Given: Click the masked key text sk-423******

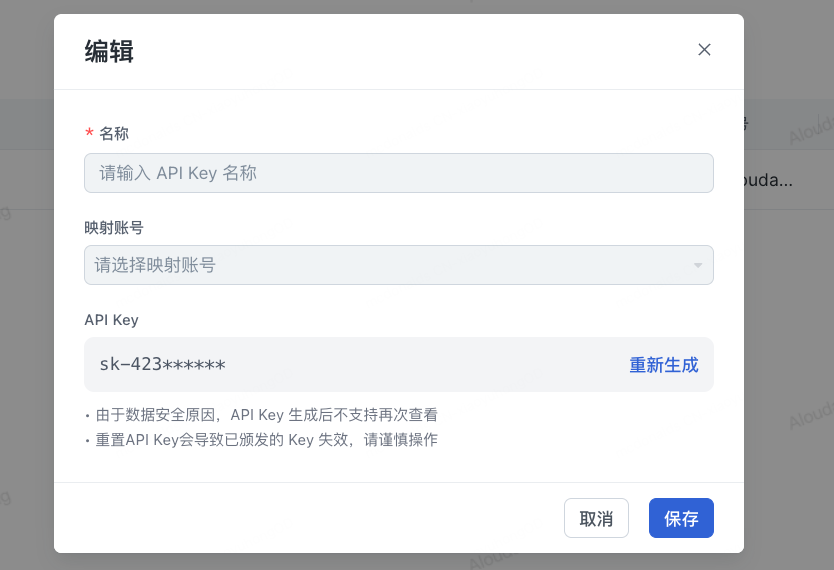Looking at the screenshot, I should coord(162,365).
